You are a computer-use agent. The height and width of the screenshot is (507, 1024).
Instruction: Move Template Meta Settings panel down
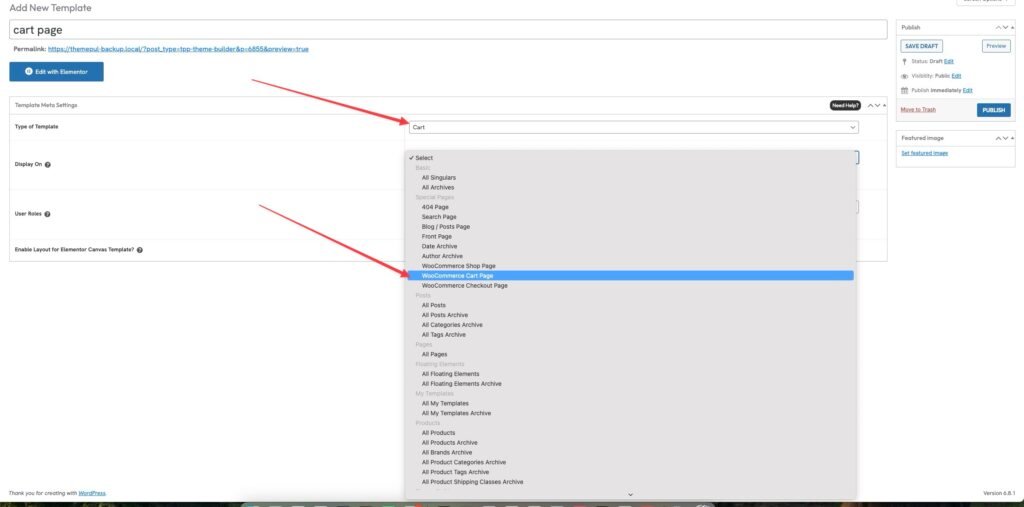pyautogui.click(x=878, y=105)
